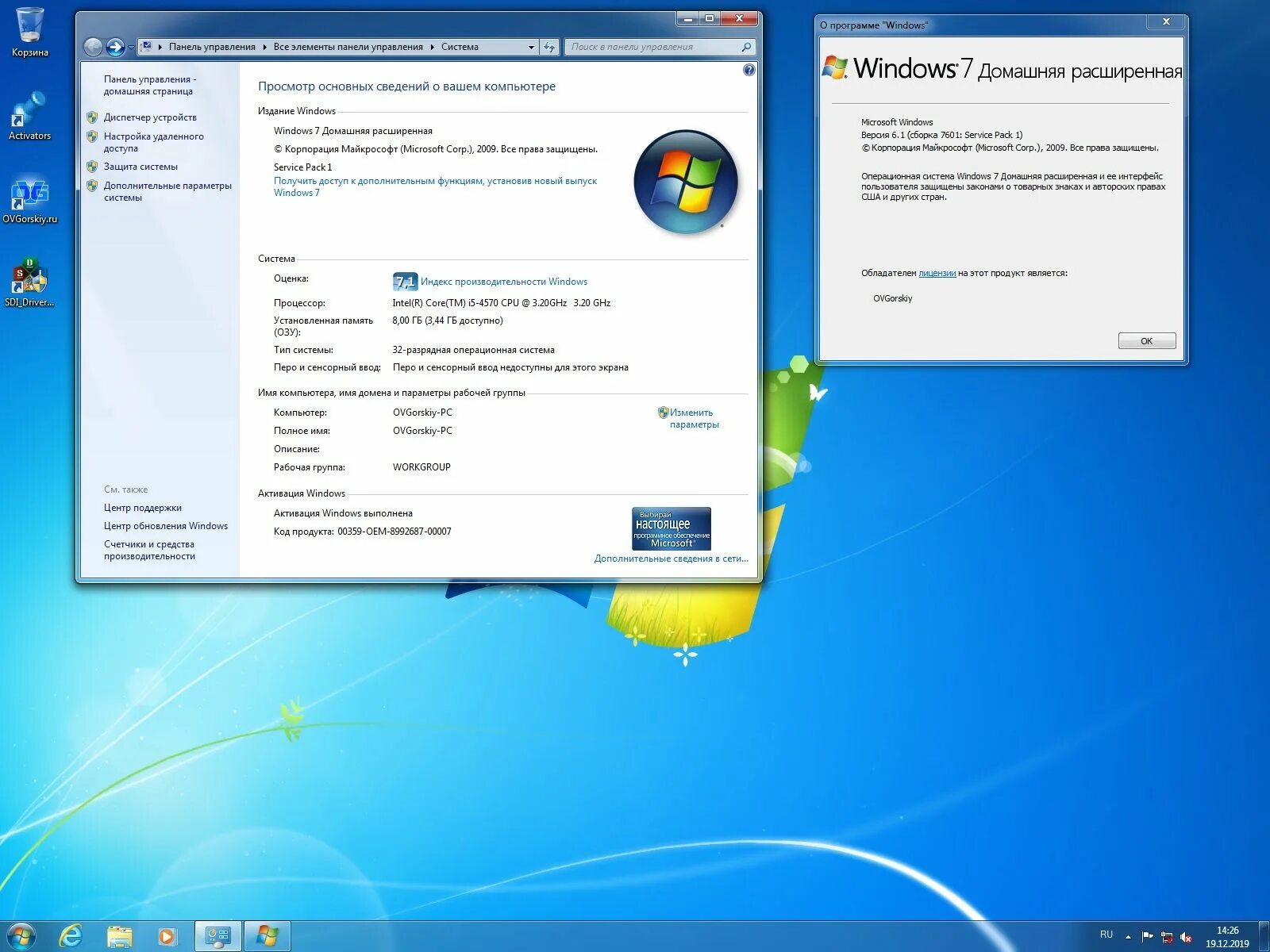
Task: Select the Система breadcrumb
Action: pos(460,48)
